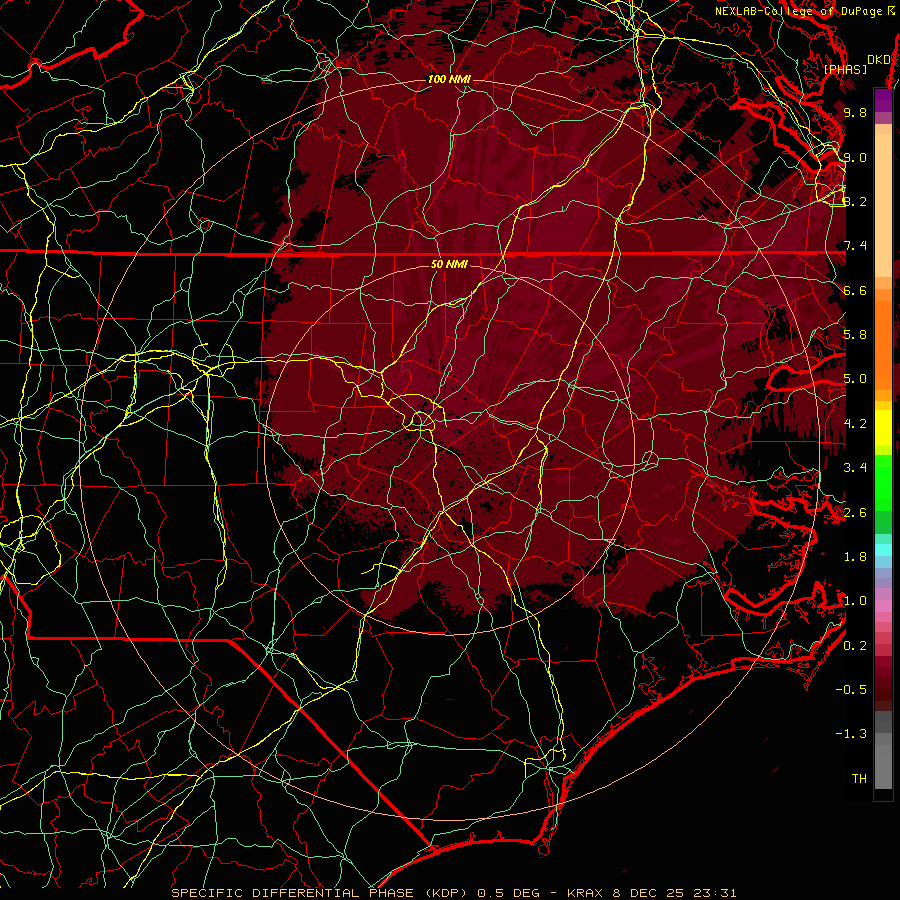Screen dimensions: 900x900
Task: Click the 2.6 legend value
Action: point(855,513)
